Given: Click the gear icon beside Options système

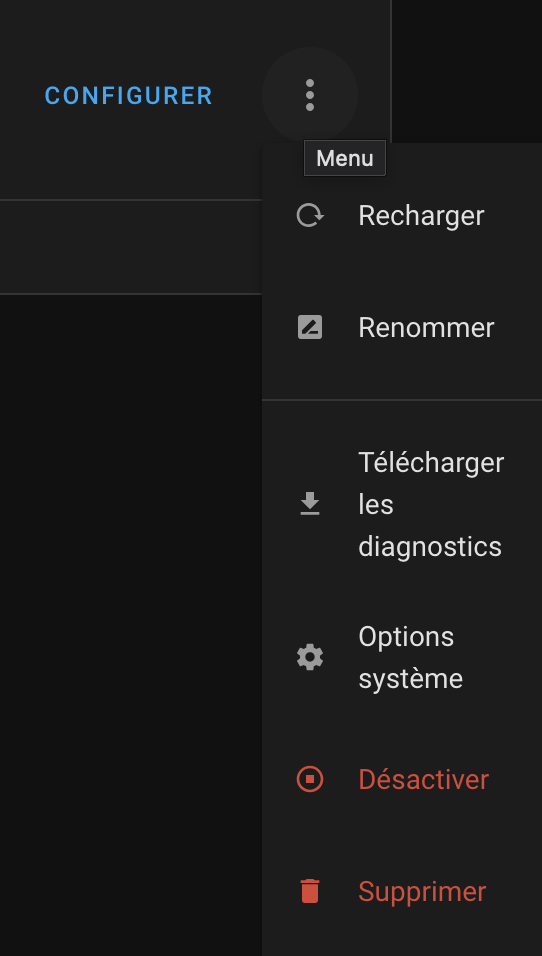Looking at the screenshot, I should tap(310, 658).
